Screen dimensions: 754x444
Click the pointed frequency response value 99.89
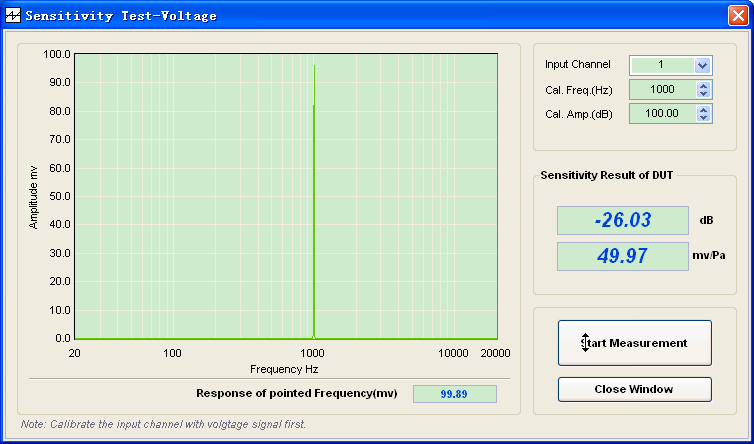455,394
